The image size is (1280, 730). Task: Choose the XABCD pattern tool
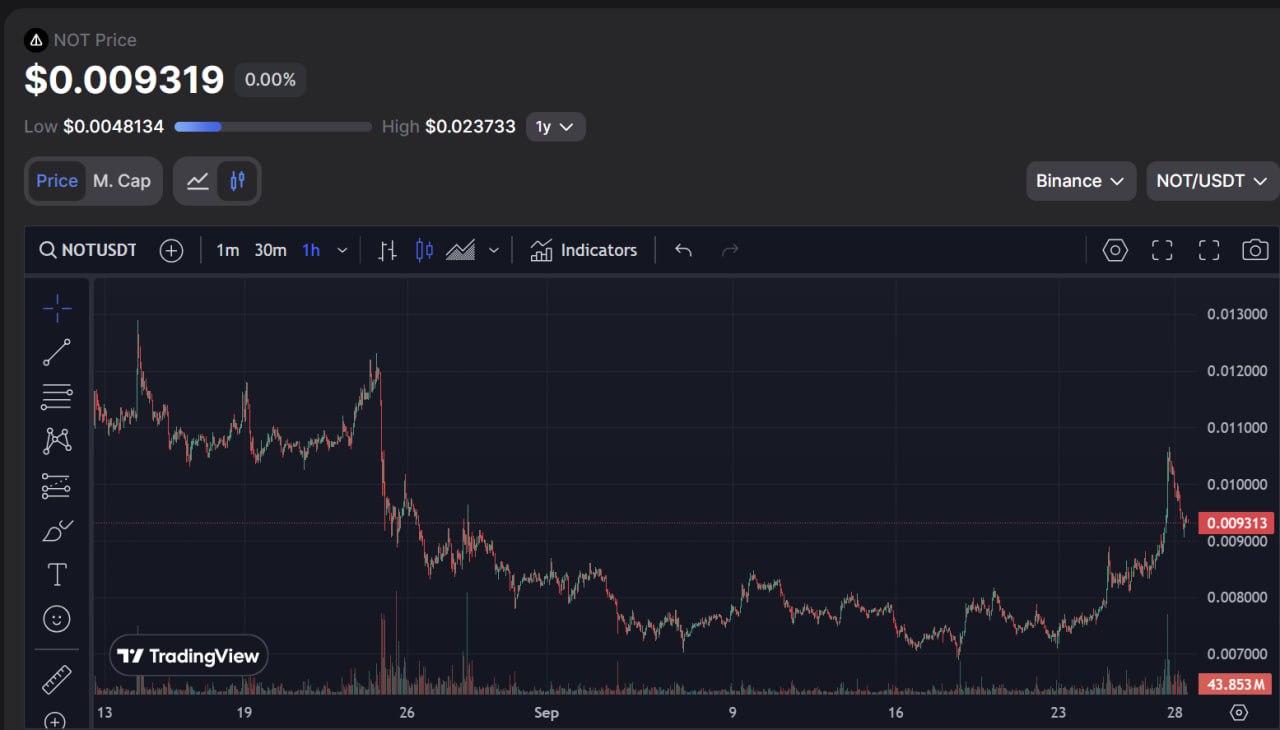click(57, 440)
